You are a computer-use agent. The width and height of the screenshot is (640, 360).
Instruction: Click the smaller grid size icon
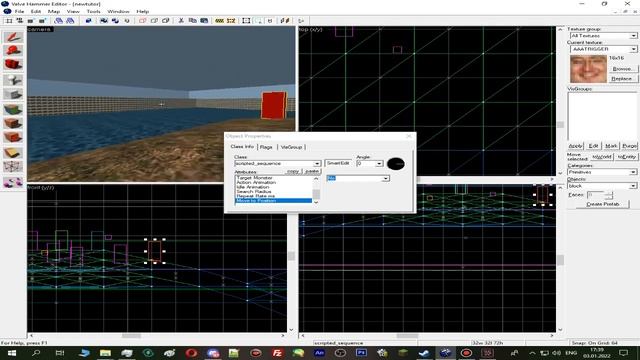(x=31, y=21)
